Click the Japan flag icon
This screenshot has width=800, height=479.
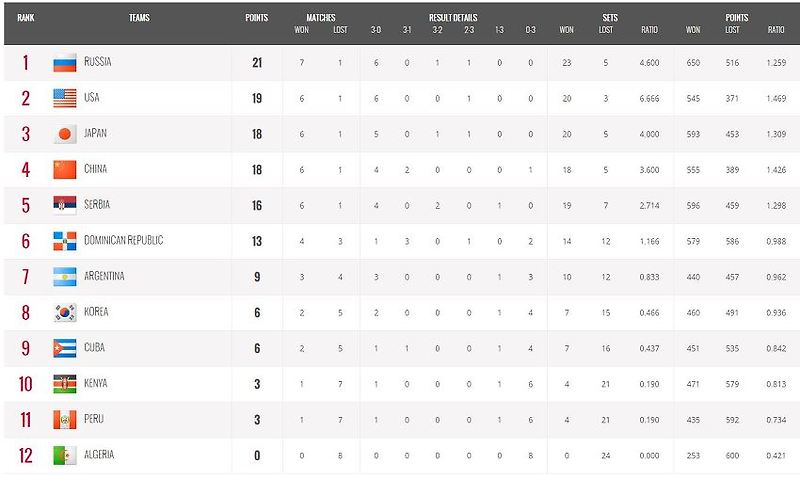tap(65, 134)
